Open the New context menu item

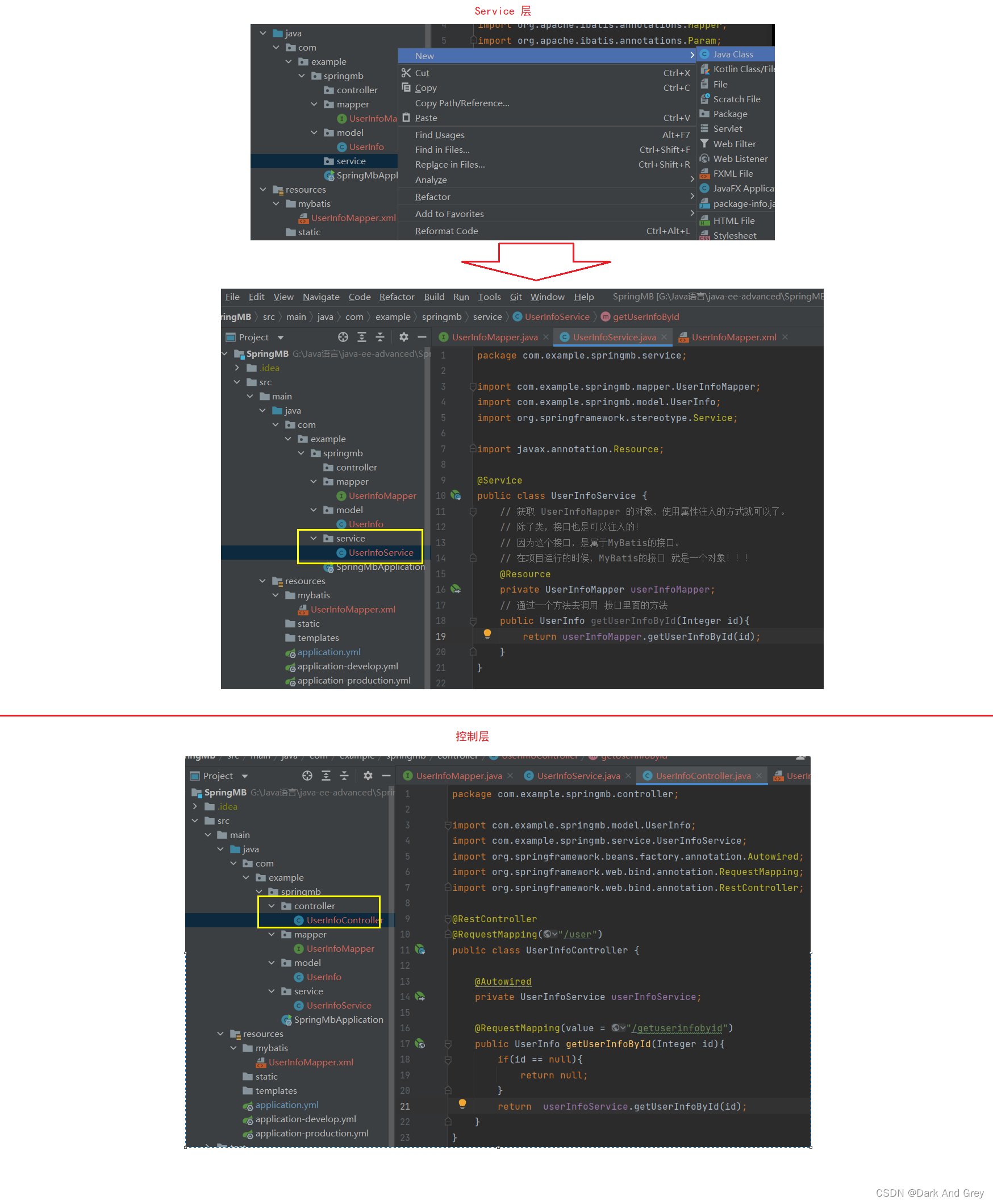[x=547, y=56]
